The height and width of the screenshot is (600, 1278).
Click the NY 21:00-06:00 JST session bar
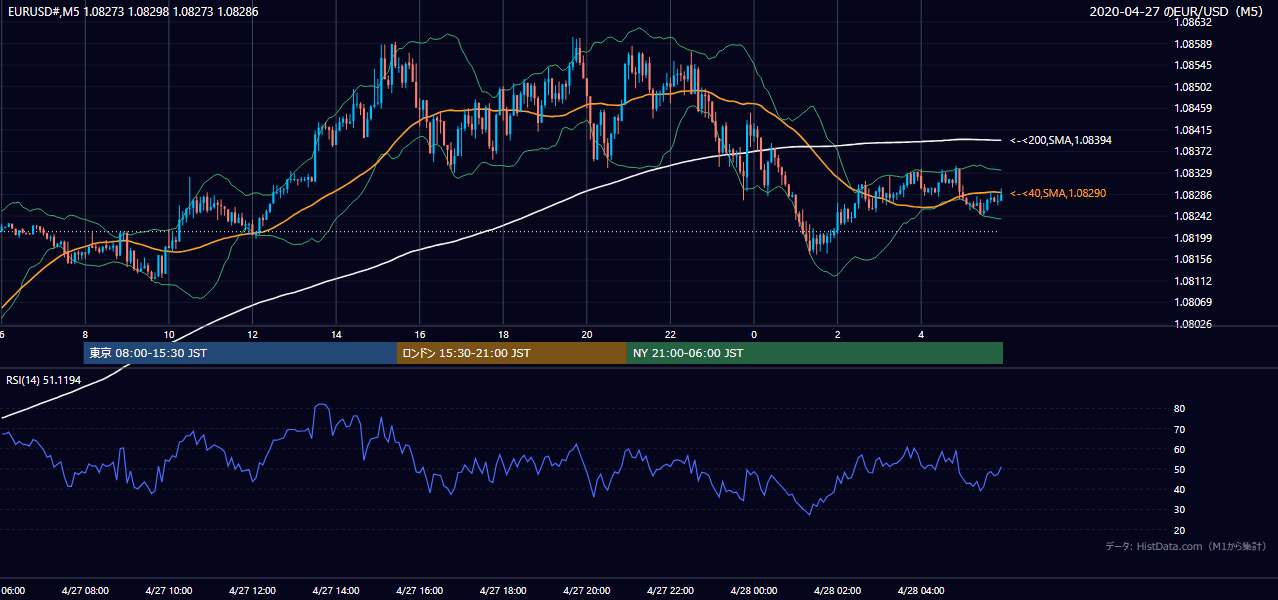815,353
